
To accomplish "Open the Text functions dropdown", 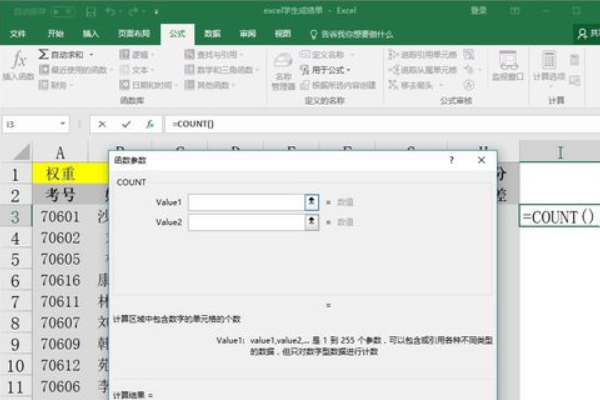I will click(137, 70).
